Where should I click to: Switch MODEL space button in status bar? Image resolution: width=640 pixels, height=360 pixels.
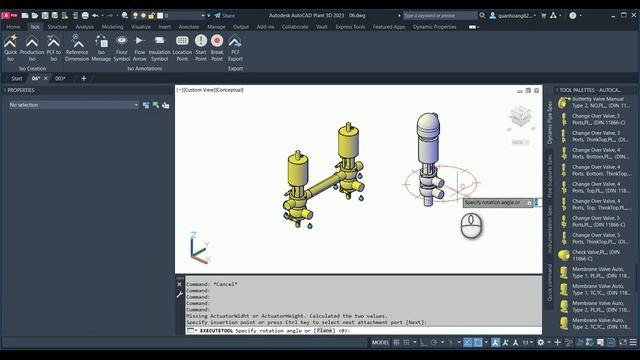tap(380, 342)
